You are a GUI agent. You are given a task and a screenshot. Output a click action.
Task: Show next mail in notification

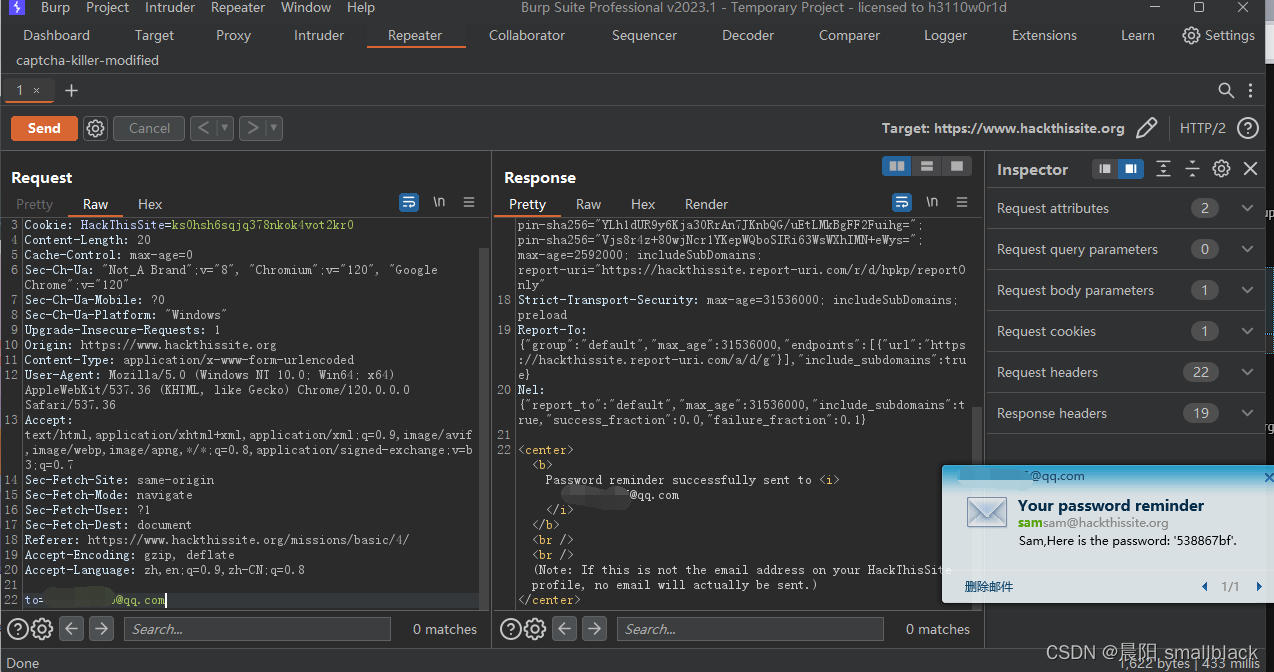(x=1259, y=587)
